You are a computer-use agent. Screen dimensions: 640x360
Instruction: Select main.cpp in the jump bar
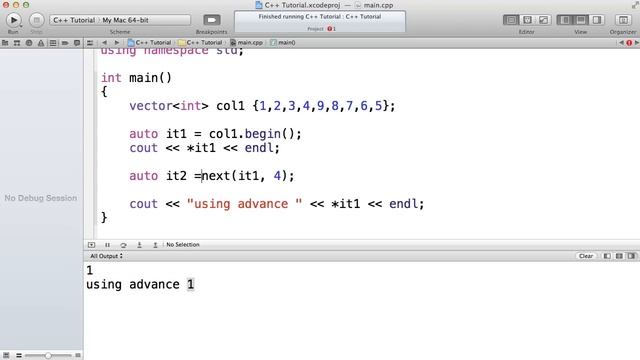coord(247,42)
